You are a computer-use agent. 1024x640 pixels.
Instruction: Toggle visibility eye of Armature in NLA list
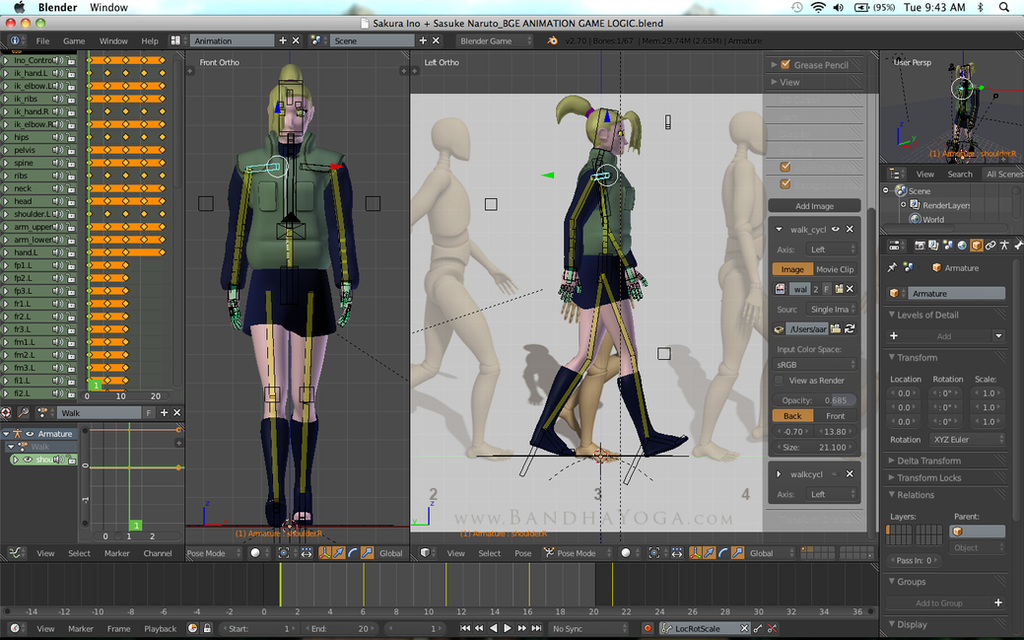(29, 434)
